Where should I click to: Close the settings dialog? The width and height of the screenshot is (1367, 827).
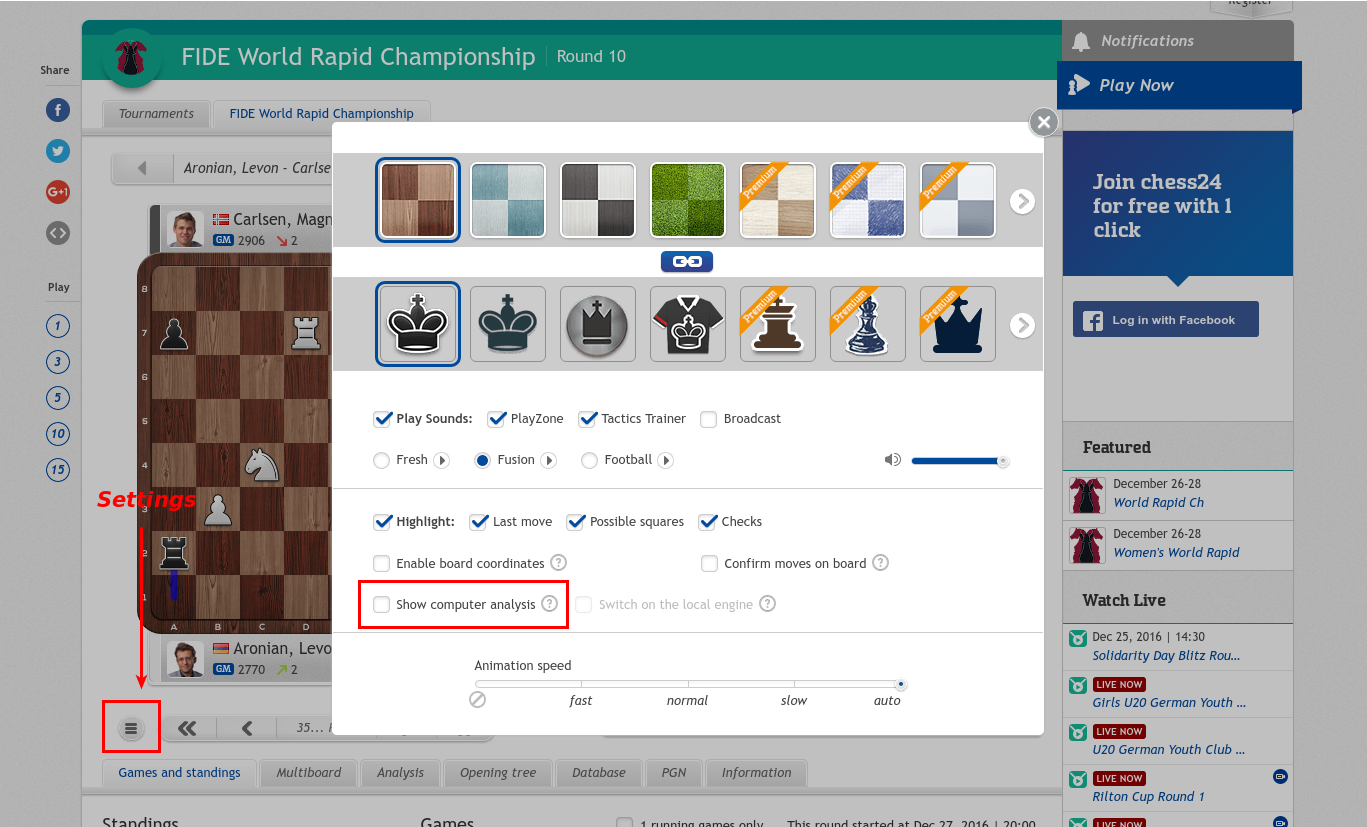pyautogui.click(x=1043, y=122)
